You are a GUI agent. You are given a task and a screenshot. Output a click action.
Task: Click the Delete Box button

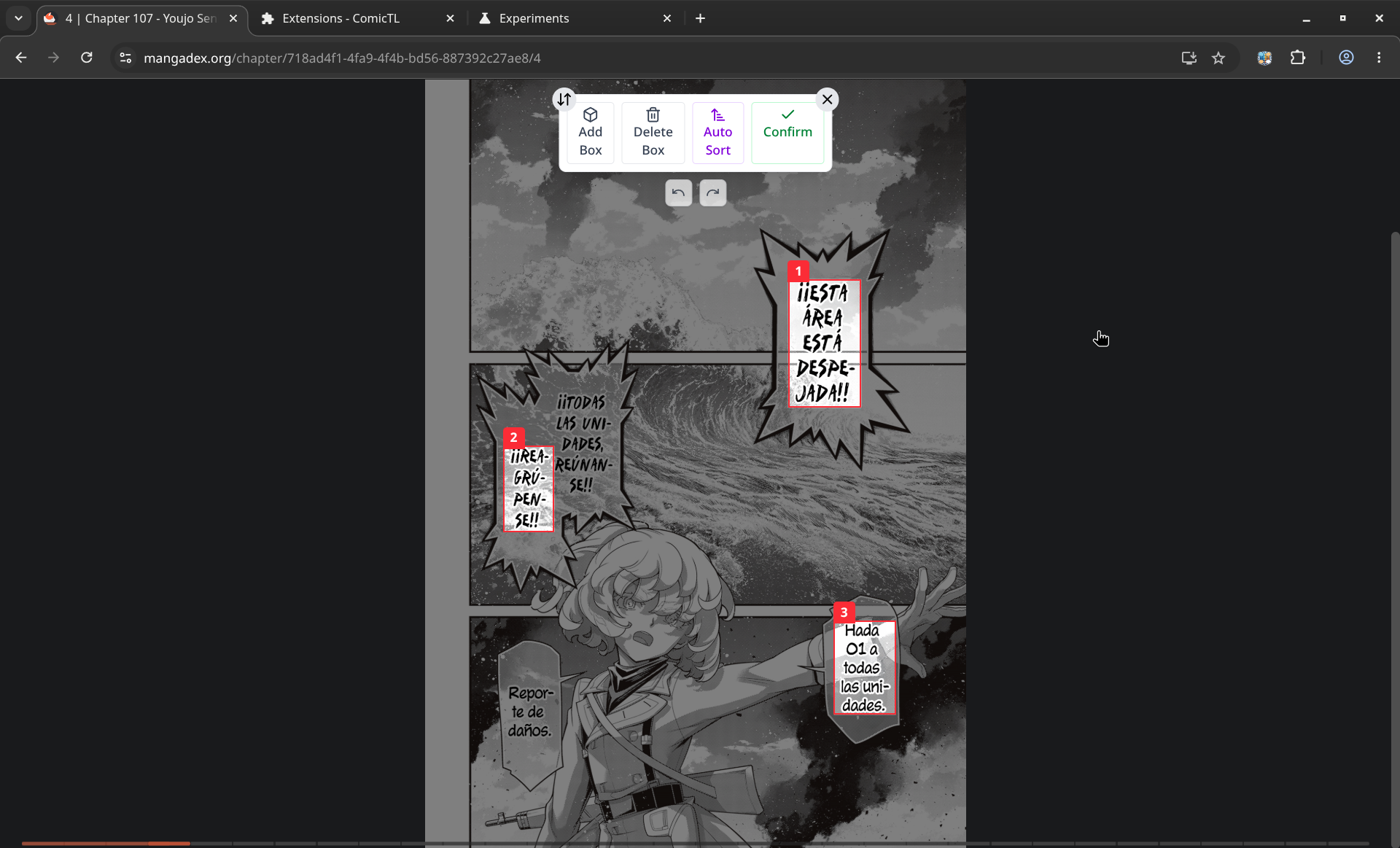pyautogui.click(x=653, y=132)
